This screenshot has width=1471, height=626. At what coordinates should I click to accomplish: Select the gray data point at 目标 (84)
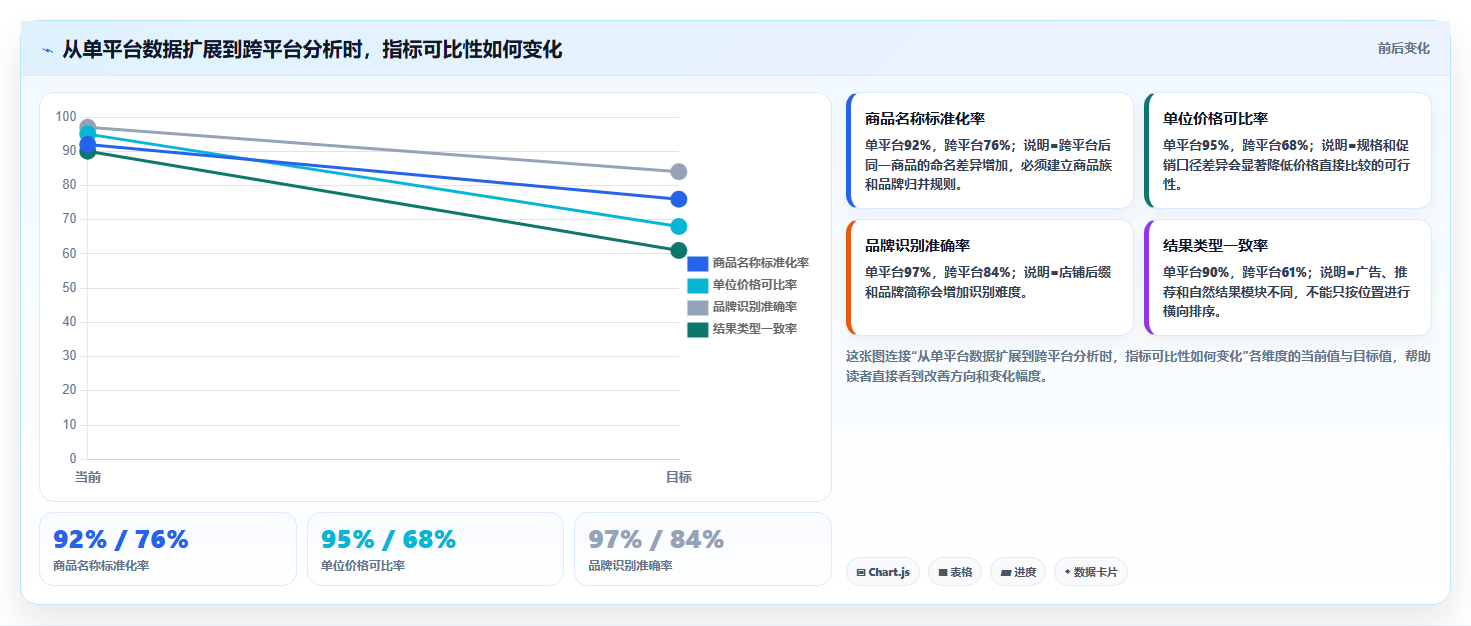[x=679, y=172]
